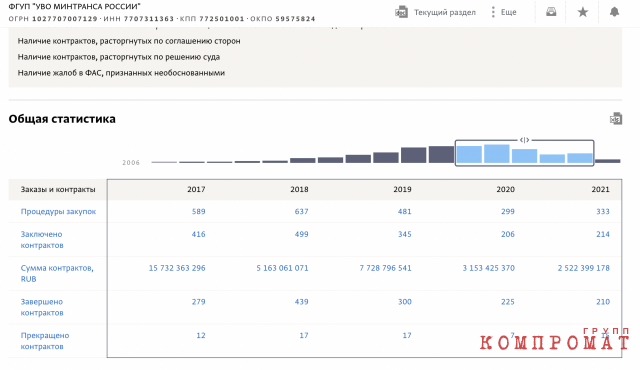
Task: Click contract sum 7 728 796 541
Action: coord(385,268)
